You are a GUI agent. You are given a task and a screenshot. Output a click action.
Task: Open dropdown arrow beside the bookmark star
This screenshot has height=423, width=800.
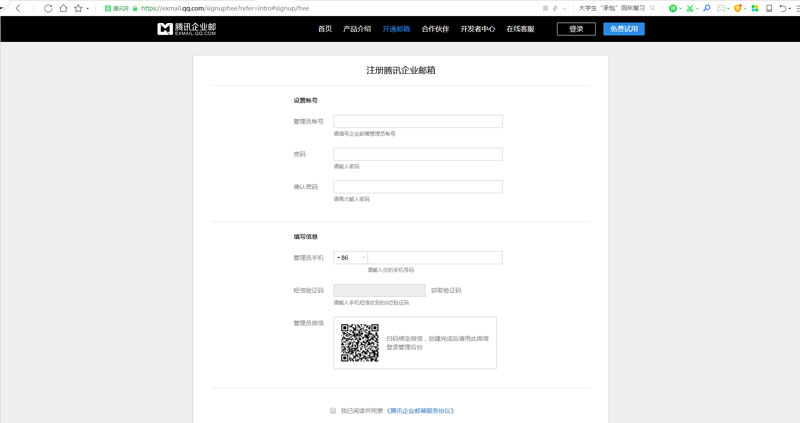pos(87,9)
